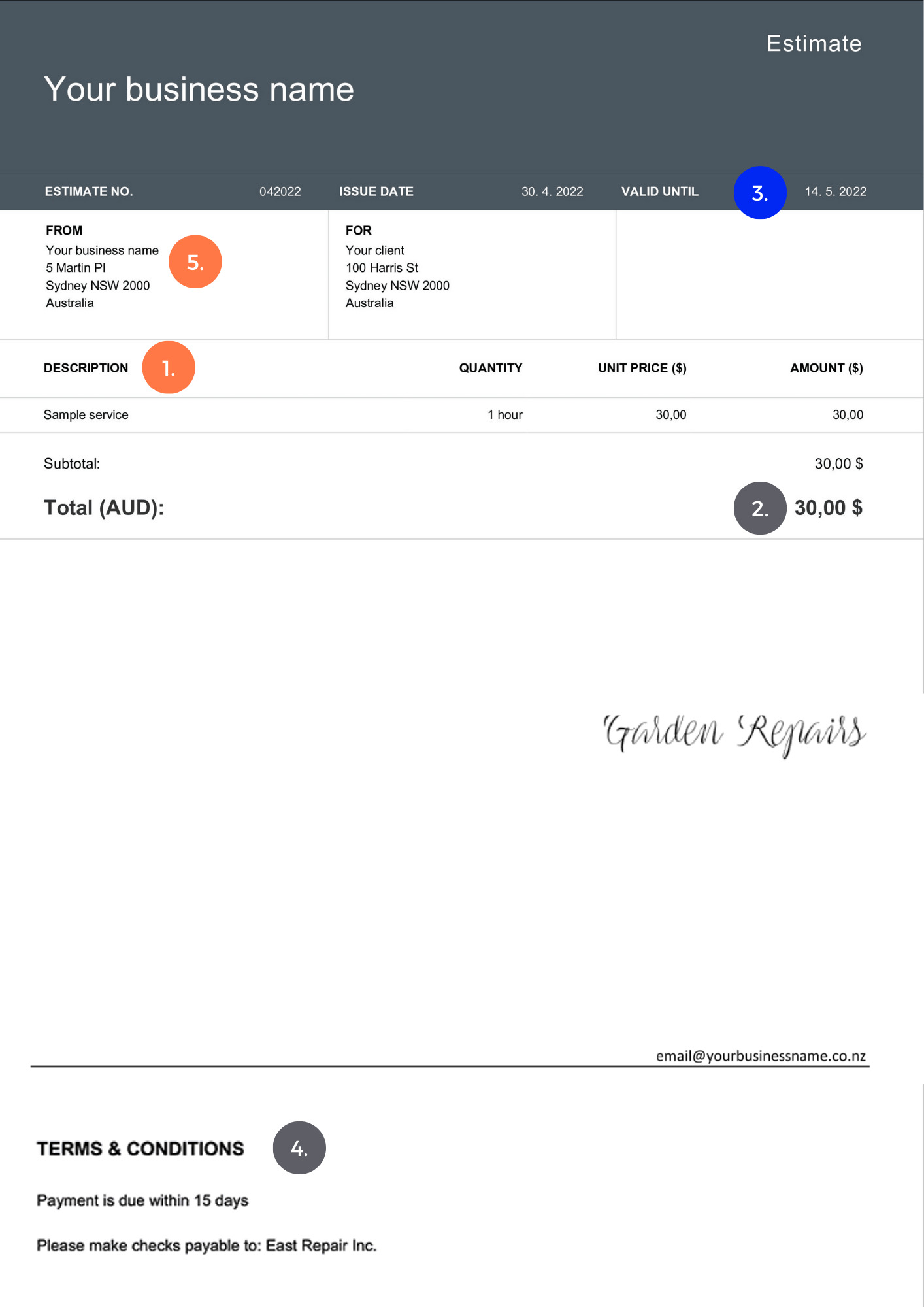Click the 'ISSUE DATE' label
This screenshot has height=1307, width=924.
tap(376, 191)
